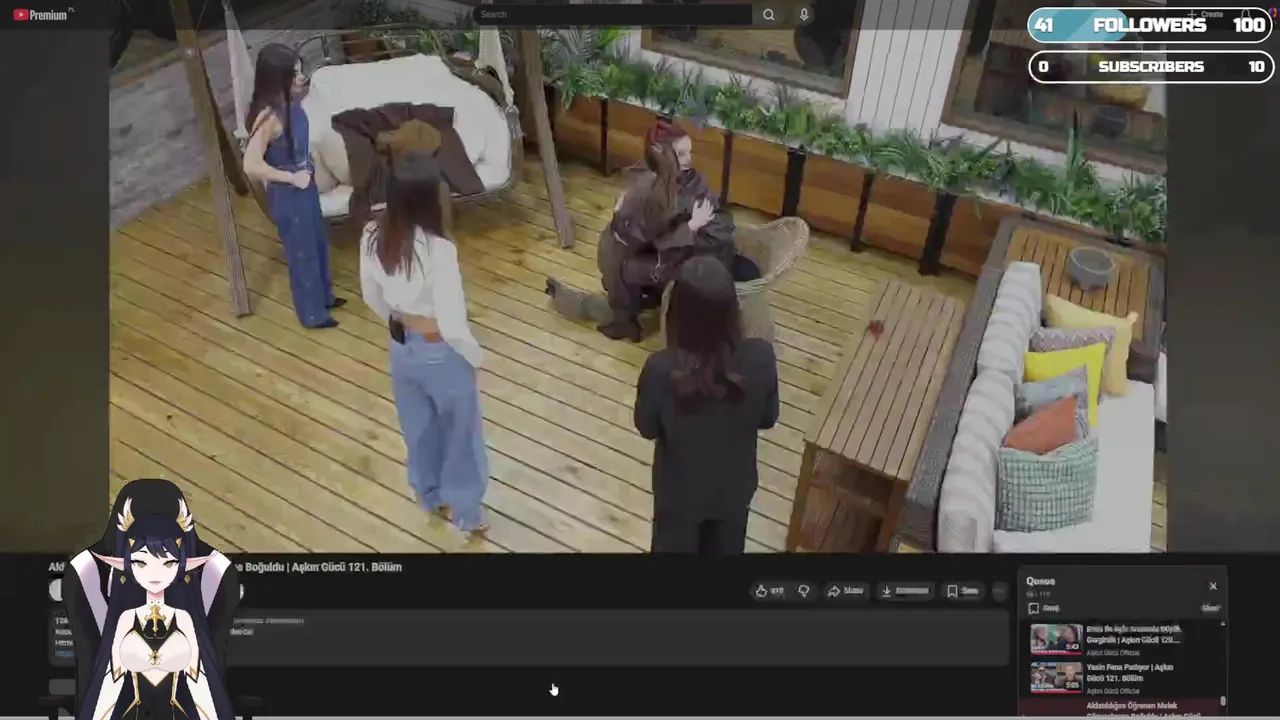Click the video title 'Aşkın Gücü 121. Bölüm'

coord(346,567)
